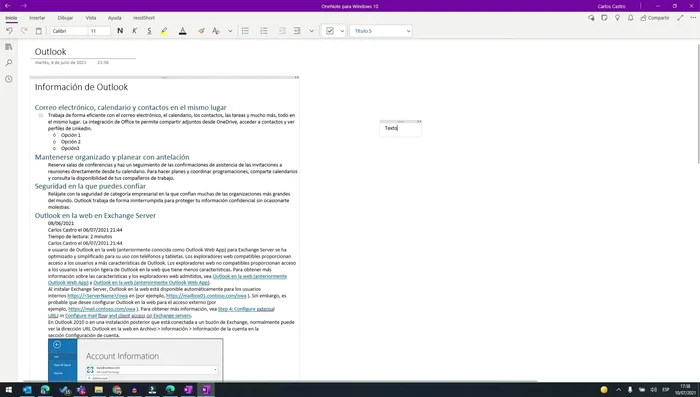This screenshot has width=700, height=397.
Task: Open the Configure mail flow and client access link
Action: coord(128,316)
